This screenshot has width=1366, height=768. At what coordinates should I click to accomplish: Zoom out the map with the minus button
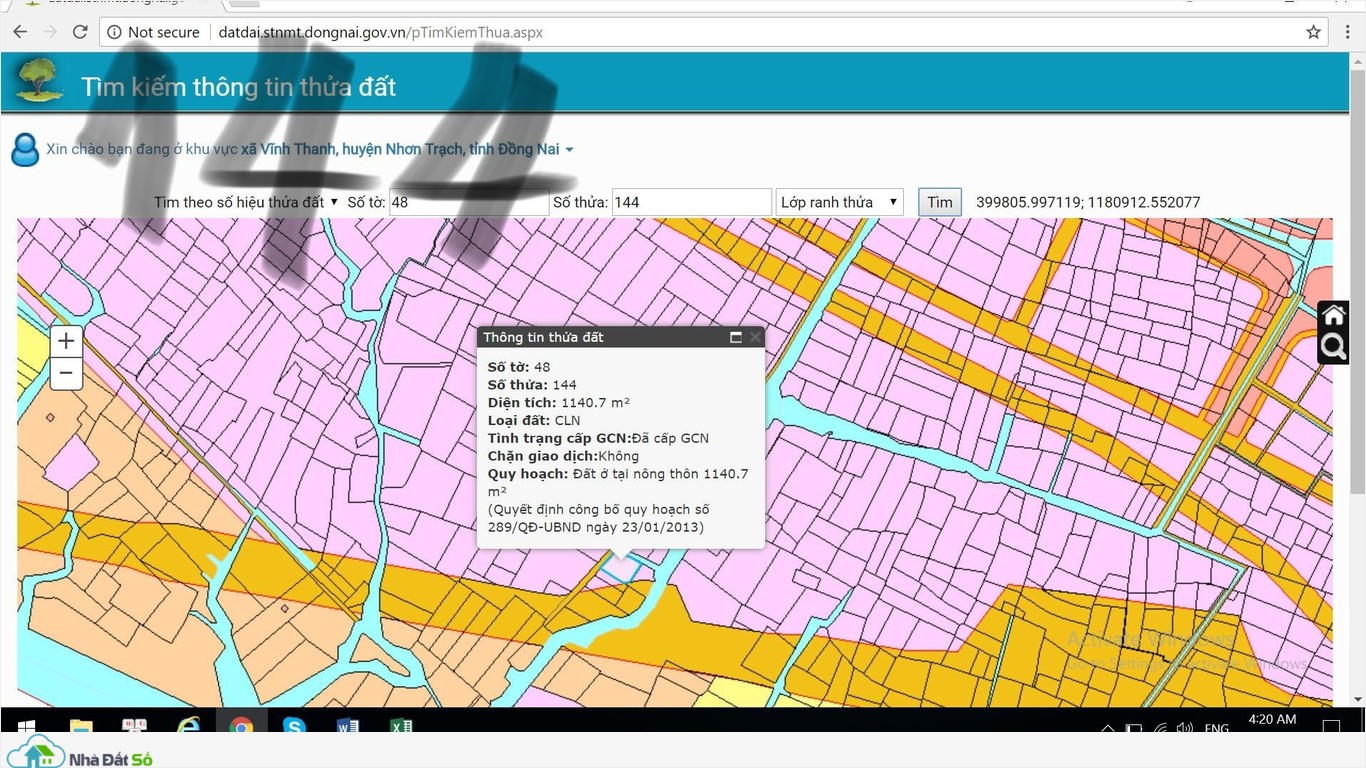click(x=66, y=374)
